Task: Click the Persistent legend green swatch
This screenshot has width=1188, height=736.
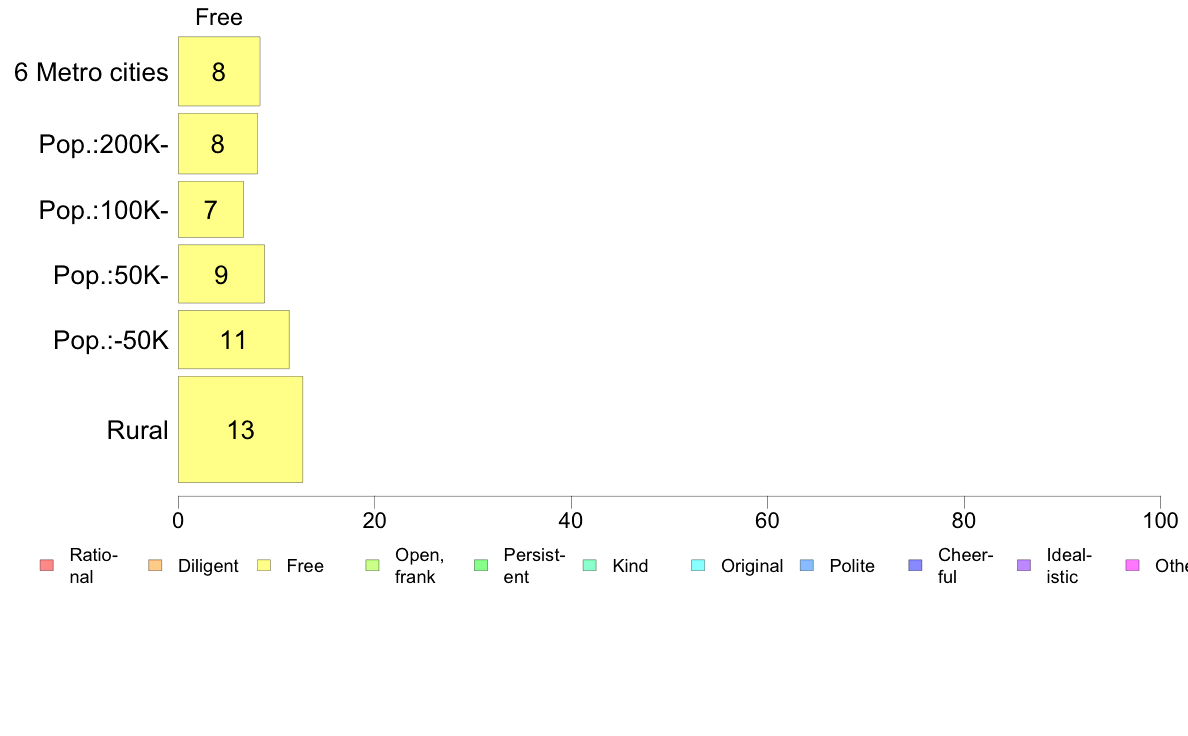Action: point(481,565)
